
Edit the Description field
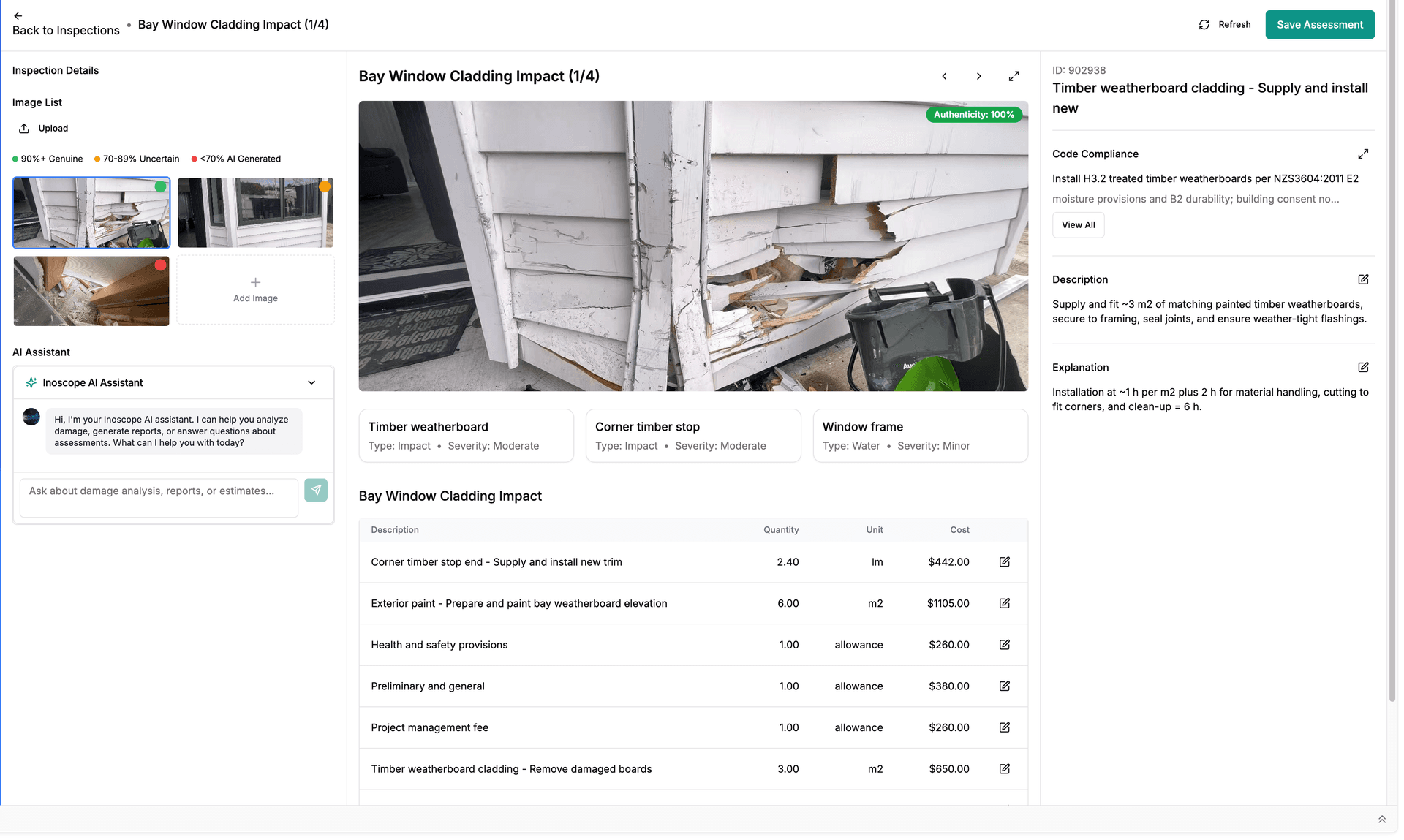point(1363,279)
